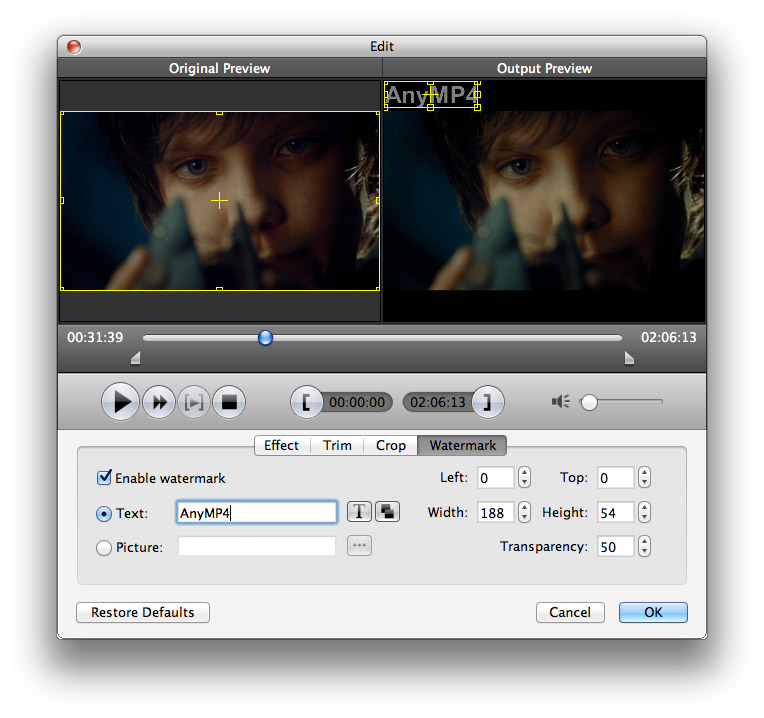Adjust the Left value stepper
Image resolution: width=764 pixels, height=718 pixels.
coord(525,478)
